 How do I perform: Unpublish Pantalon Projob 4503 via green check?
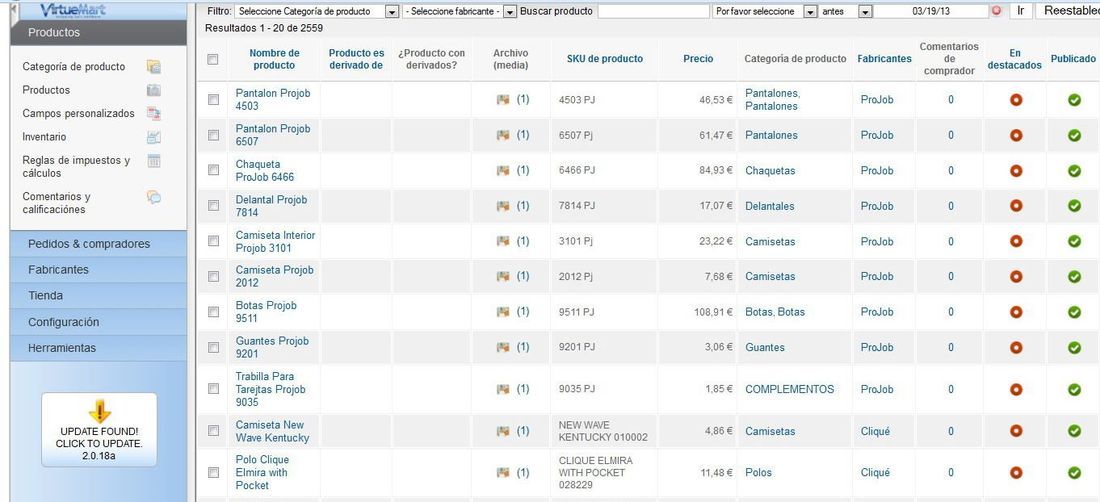[x=1074, y=100]
